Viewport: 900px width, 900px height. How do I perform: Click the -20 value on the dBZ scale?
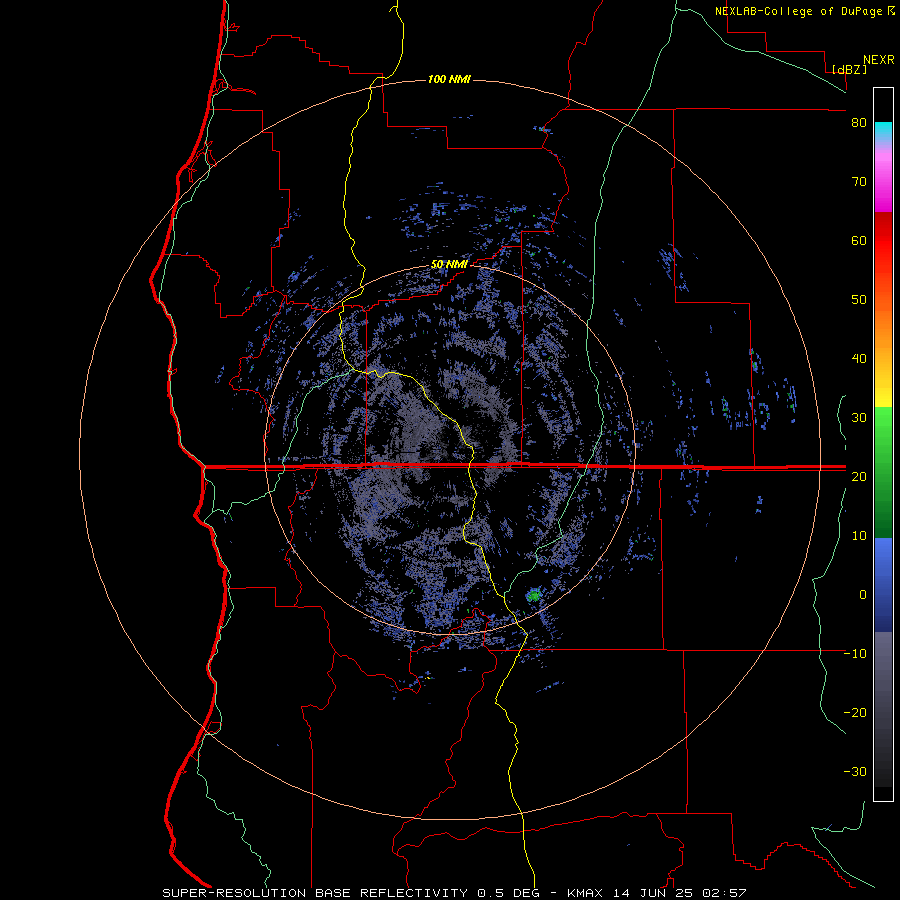(855, 712)
